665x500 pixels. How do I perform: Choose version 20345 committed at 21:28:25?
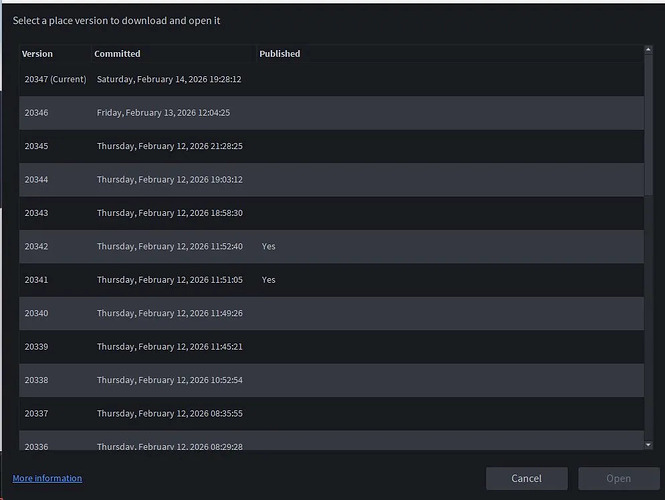pyautogui.click(x=330, y=146)
